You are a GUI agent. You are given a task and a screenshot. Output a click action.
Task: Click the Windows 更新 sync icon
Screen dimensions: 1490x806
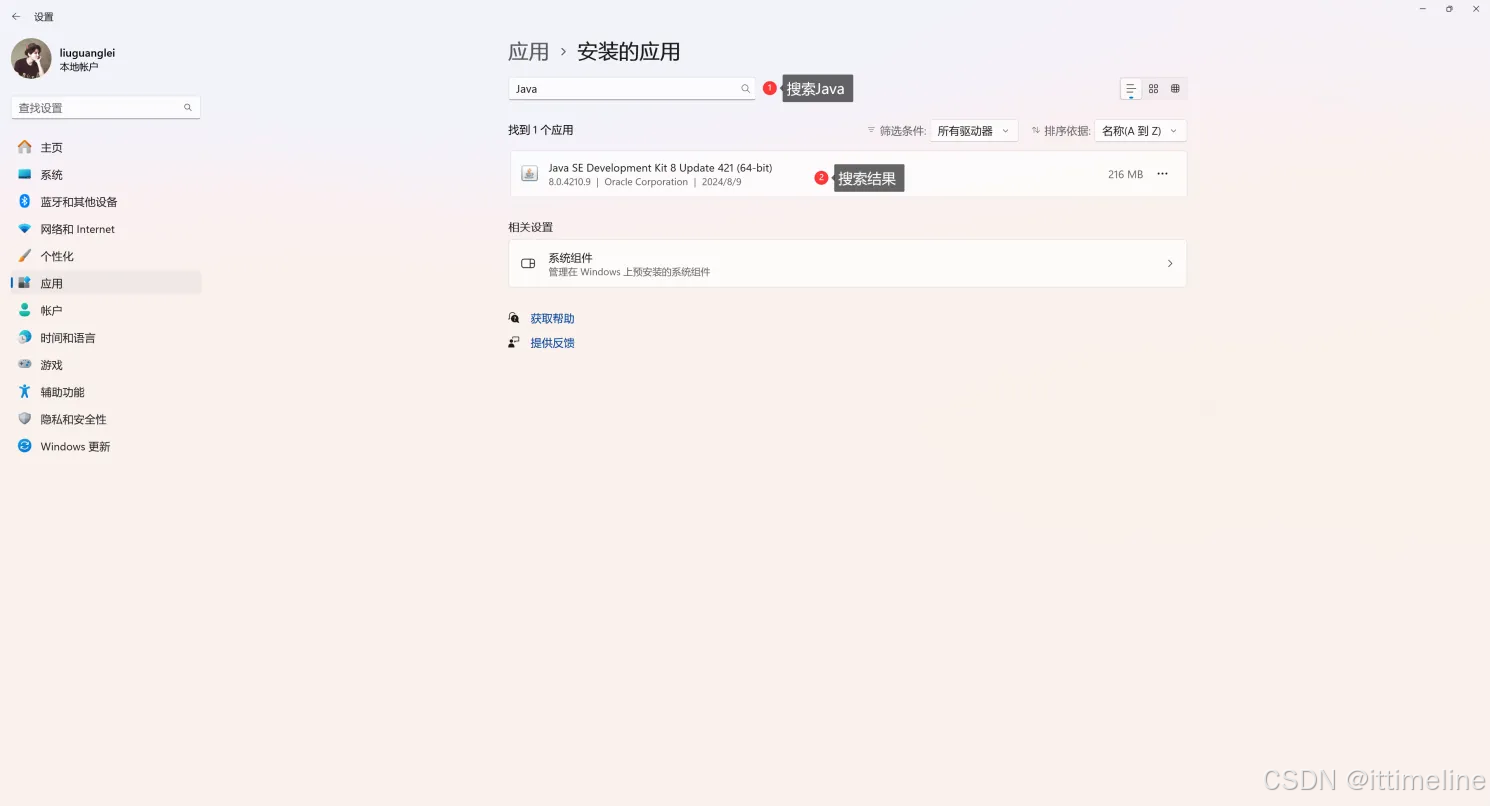tap(25, 446)
